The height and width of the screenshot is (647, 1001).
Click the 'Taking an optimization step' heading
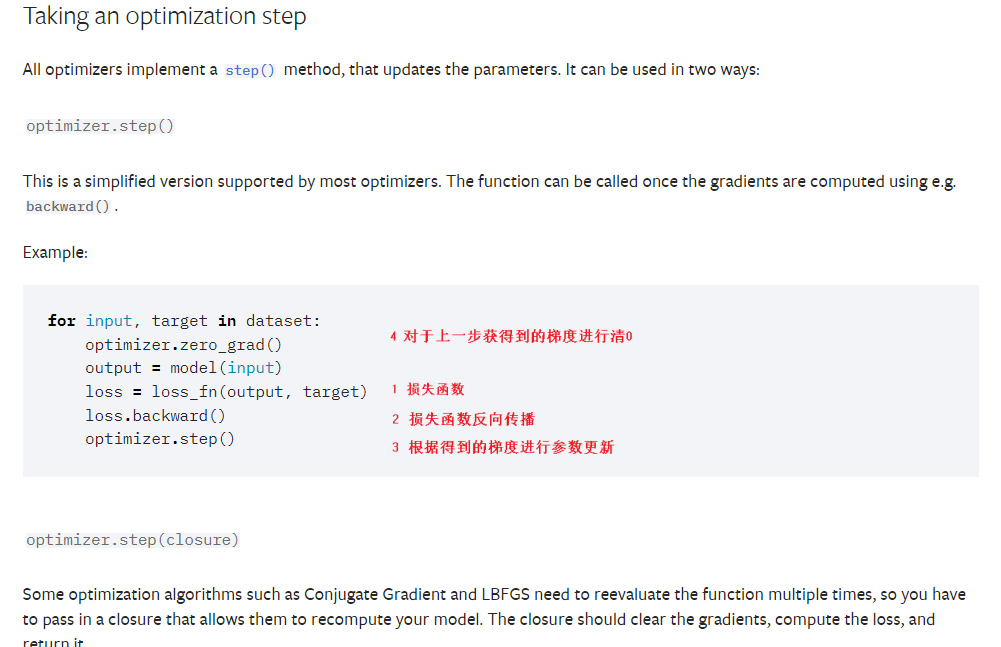click(164, 17)
